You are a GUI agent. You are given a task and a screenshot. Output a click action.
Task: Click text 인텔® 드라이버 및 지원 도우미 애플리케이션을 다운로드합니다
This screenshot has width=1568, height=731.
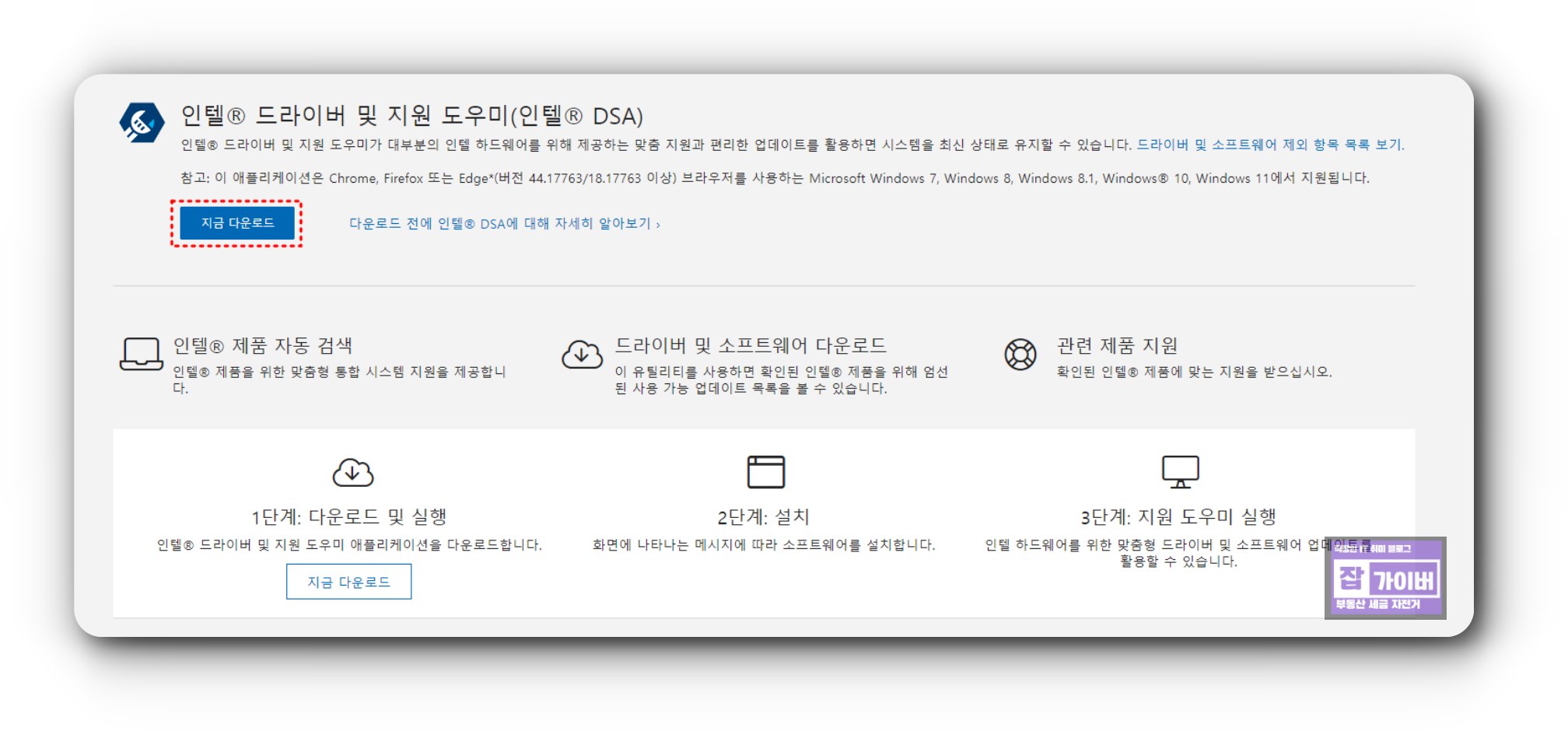(x=349, y=545)
